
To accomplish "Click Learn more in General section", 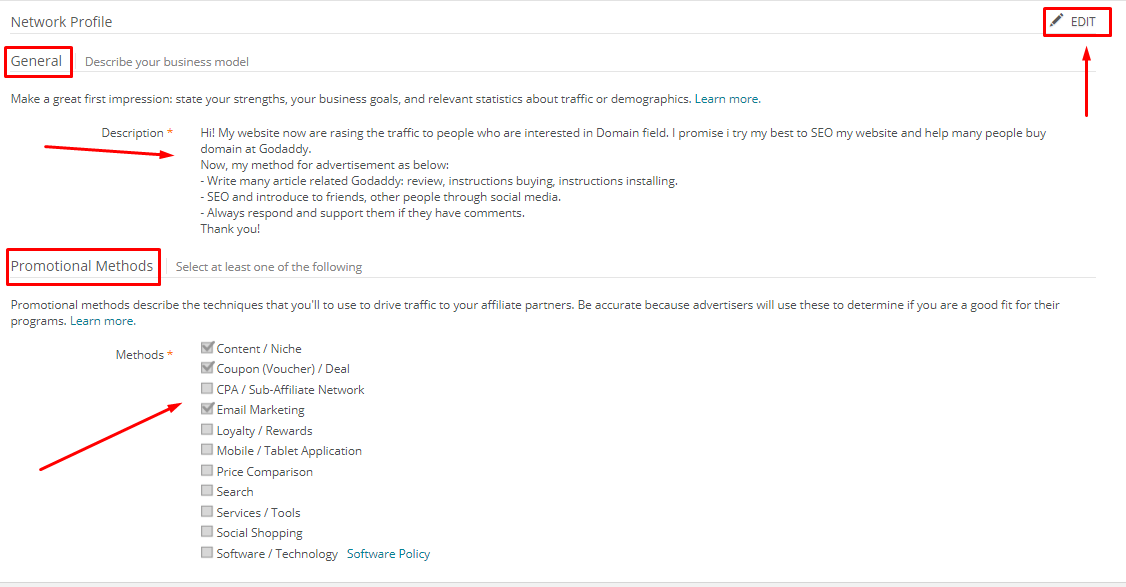I will coord(727,99).
